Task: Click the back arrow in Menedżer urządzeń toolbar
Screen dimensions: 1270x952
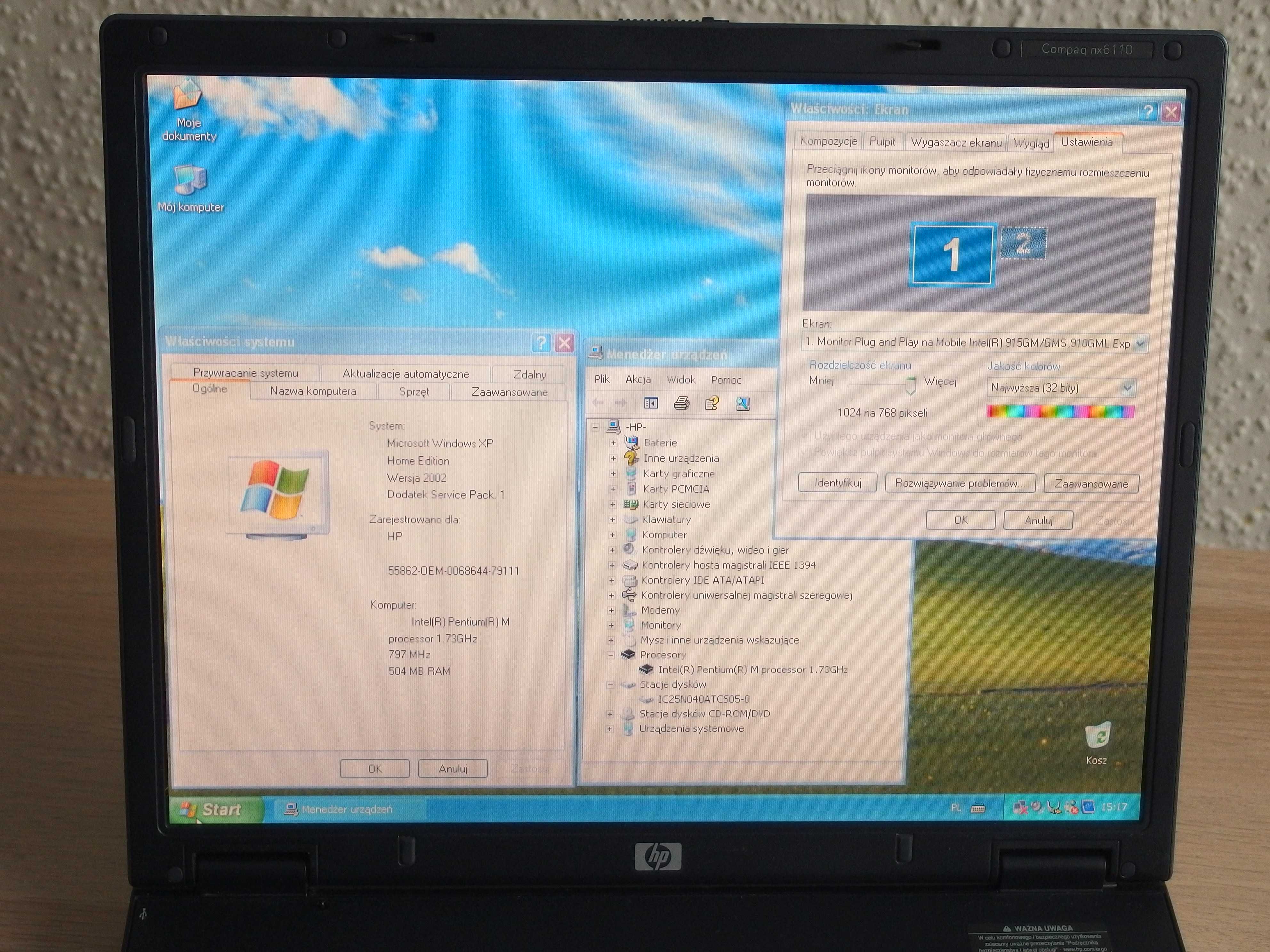Action: coord(598,403)
